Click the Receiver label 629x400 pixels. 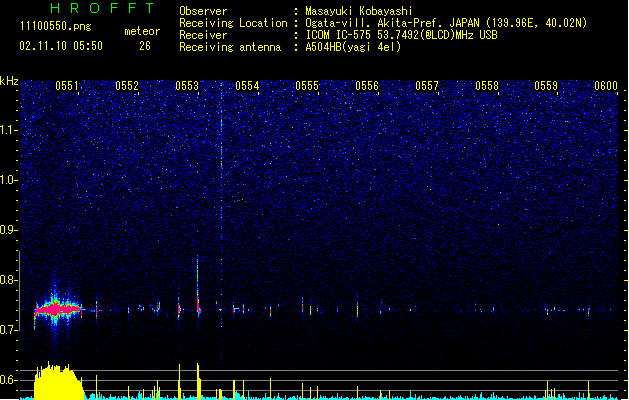click(203, 35)
